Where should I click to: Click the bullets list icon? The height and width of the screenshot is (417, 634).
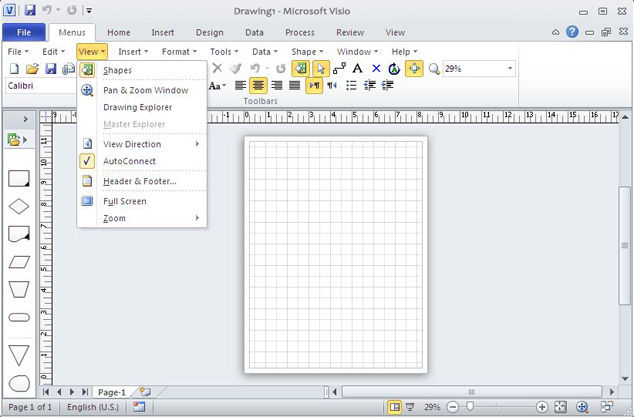351,85
